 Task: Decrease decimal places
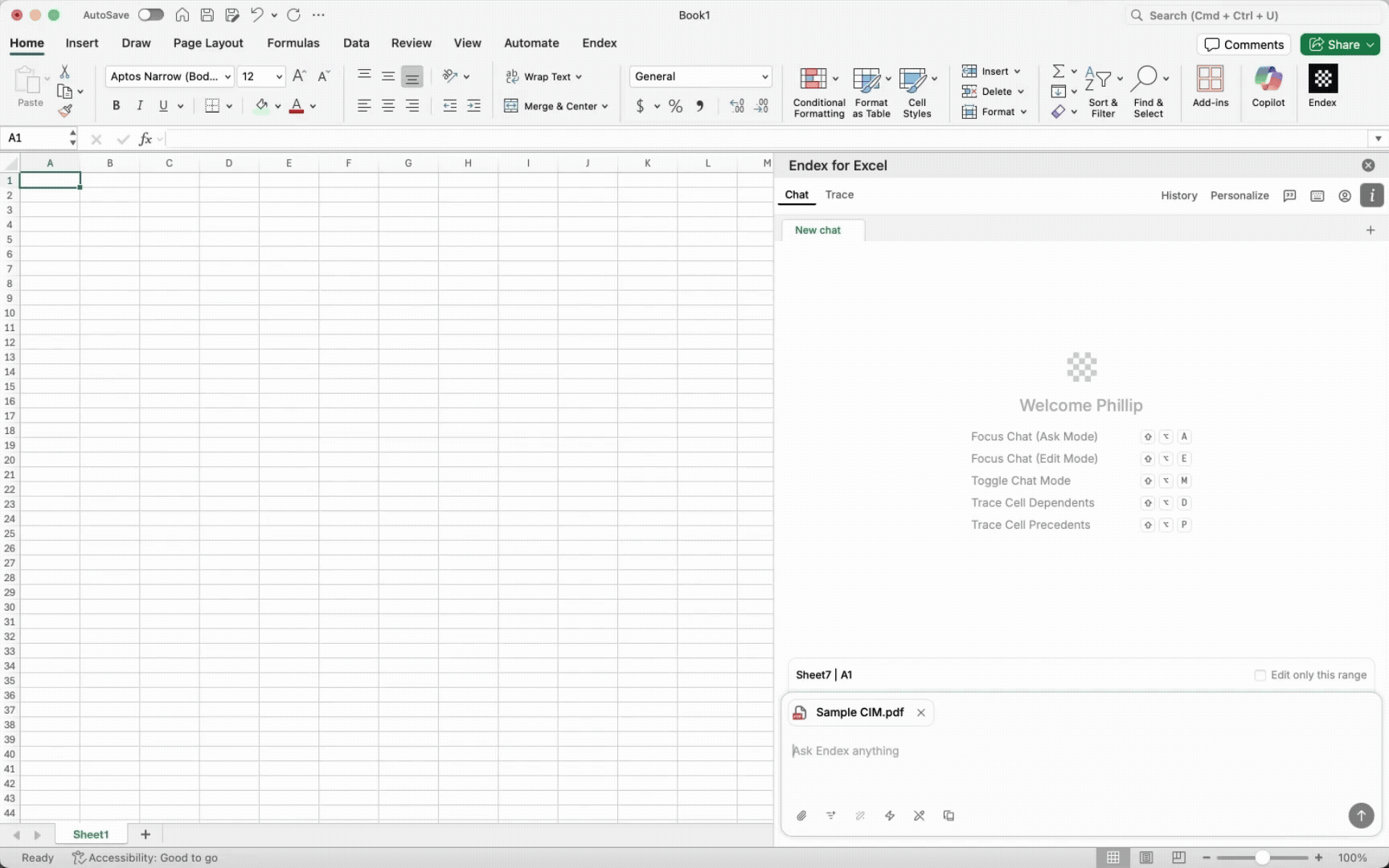[x=761, y=106]
